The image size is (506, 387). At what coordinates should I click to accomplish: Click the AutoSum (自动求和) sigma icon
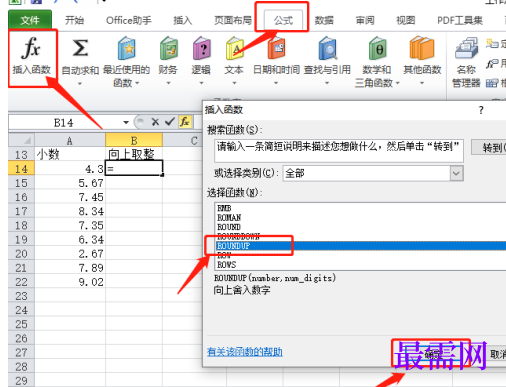80,48
